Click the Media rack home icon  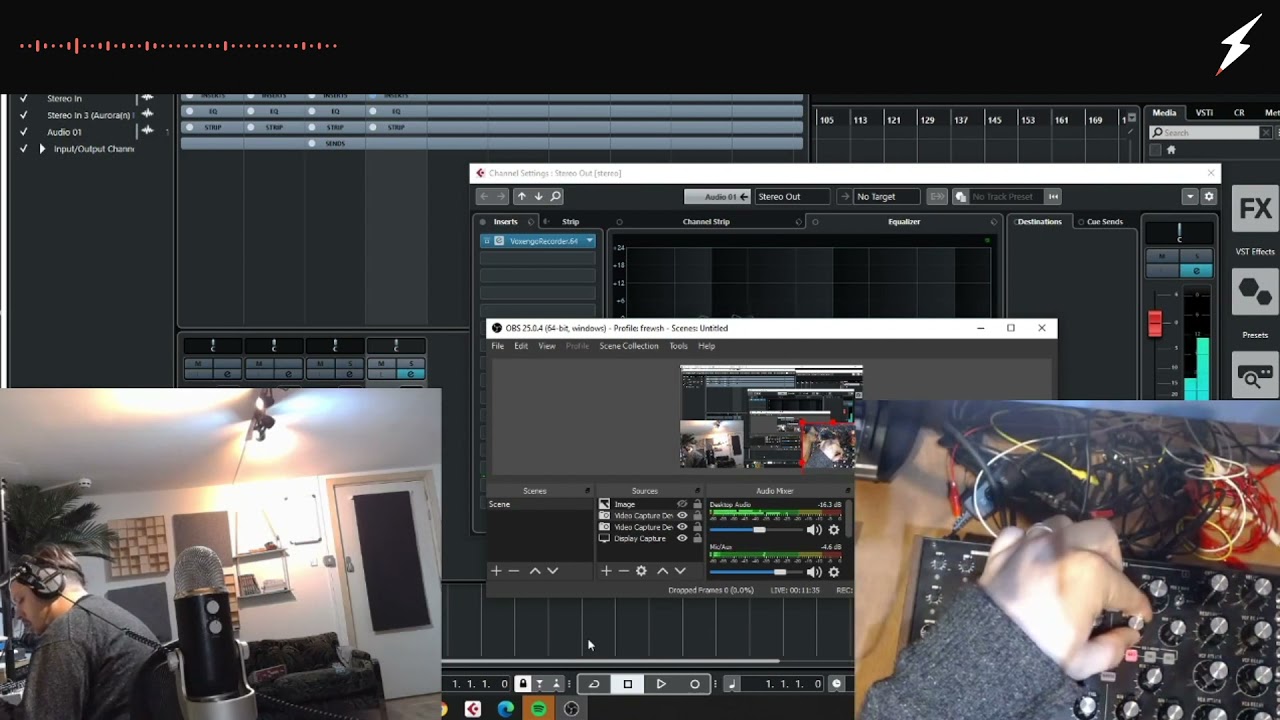pos(1171,150)
